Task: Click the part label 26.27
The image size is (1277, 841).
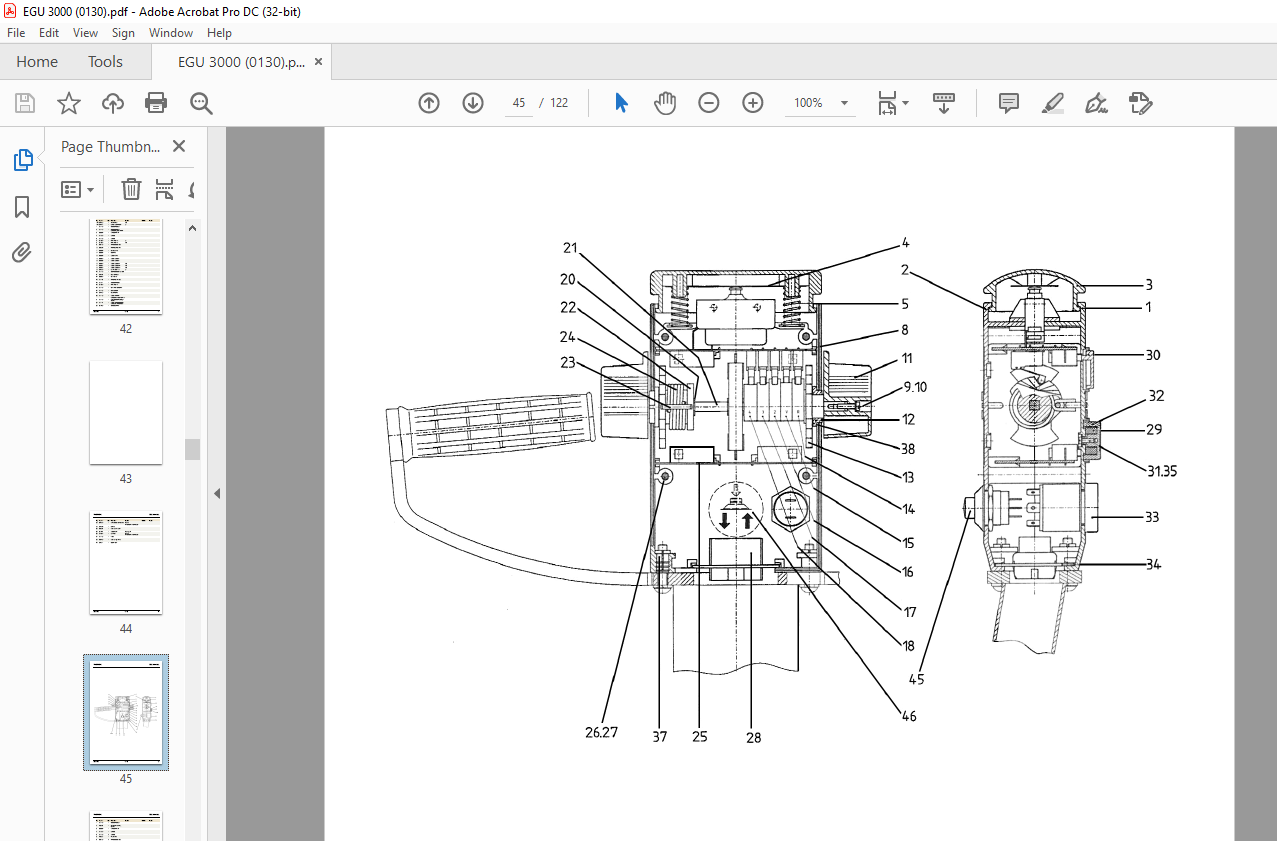Action: [x=602, y=732]
